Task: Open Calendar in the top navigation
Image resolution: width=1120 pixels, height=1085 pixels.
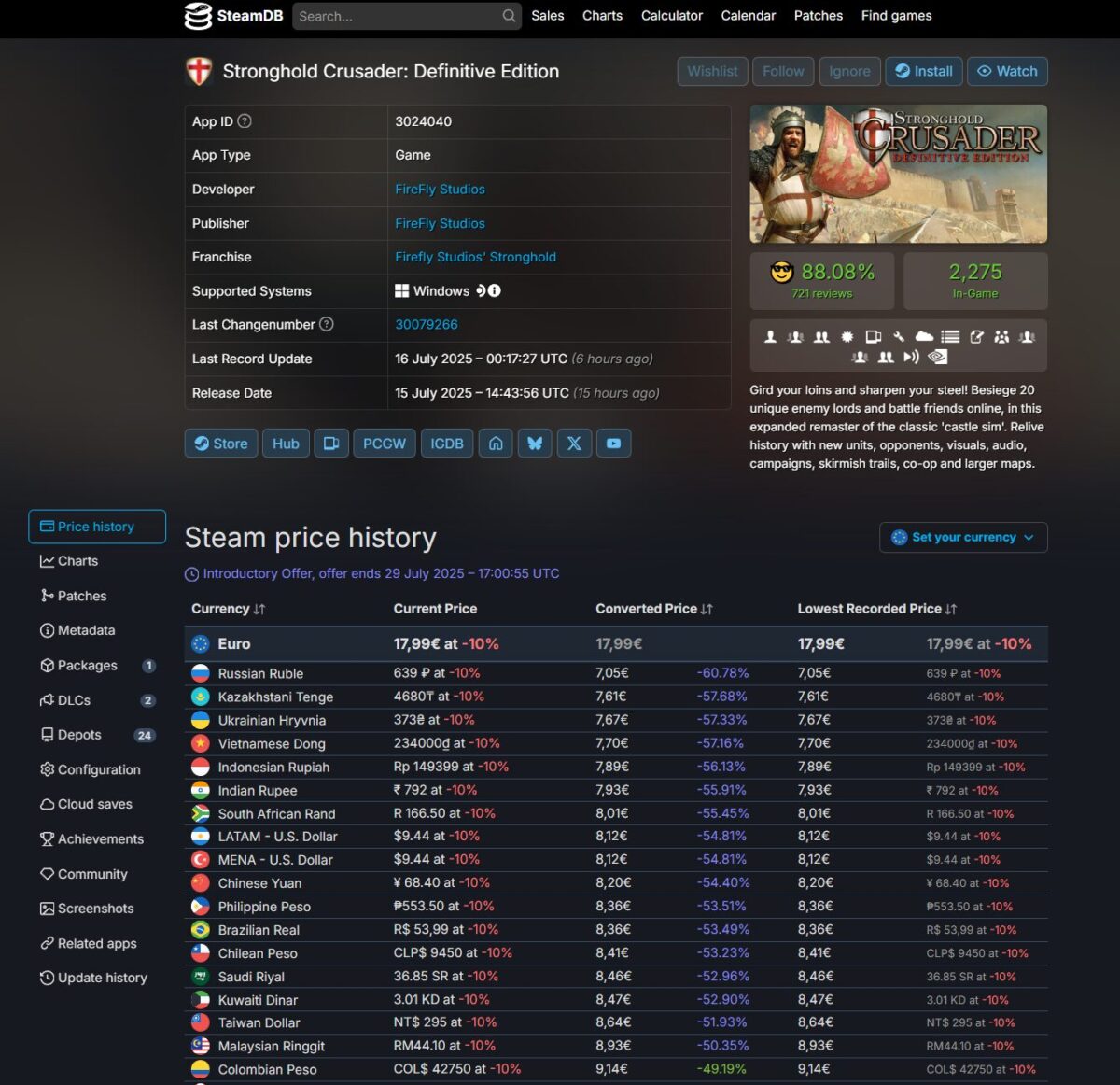Action: (749, 16)
